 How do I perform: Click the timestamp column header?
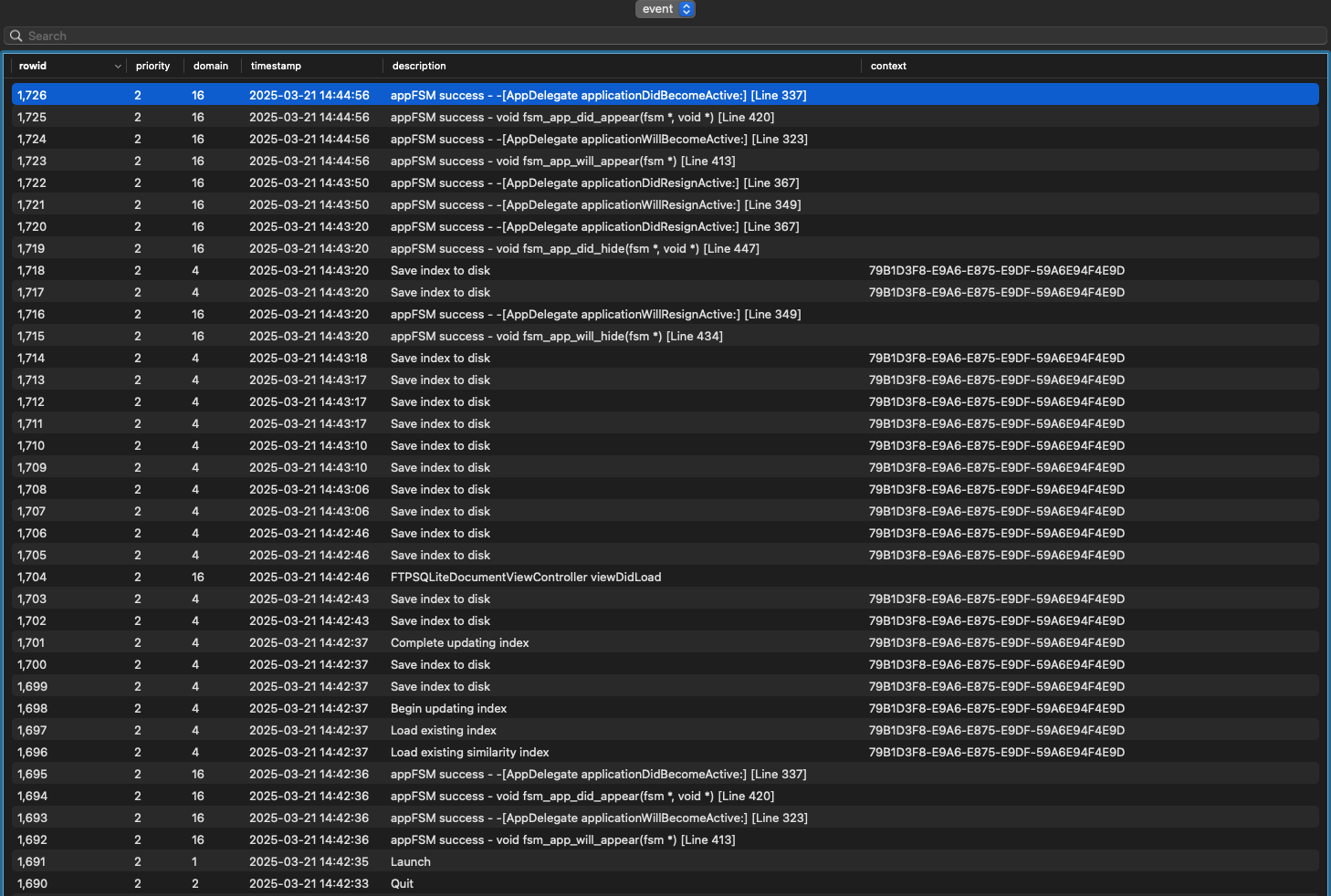[x=276, y=67]
